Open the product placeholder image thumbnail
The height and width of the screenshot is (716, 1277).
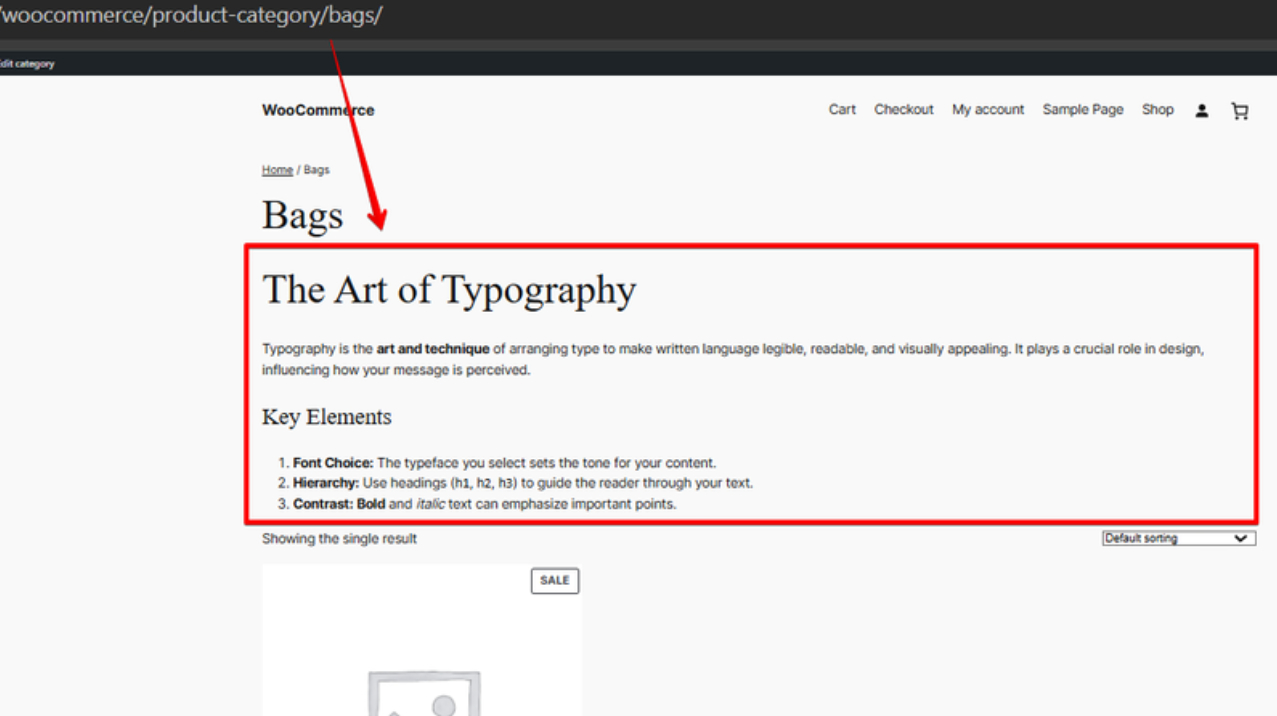coord(422,640)
